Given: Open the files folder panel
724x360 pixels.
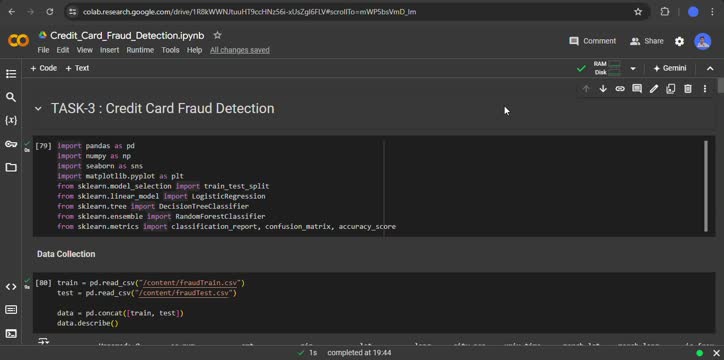Looking at the screenshot, I should tap(11, 167).
